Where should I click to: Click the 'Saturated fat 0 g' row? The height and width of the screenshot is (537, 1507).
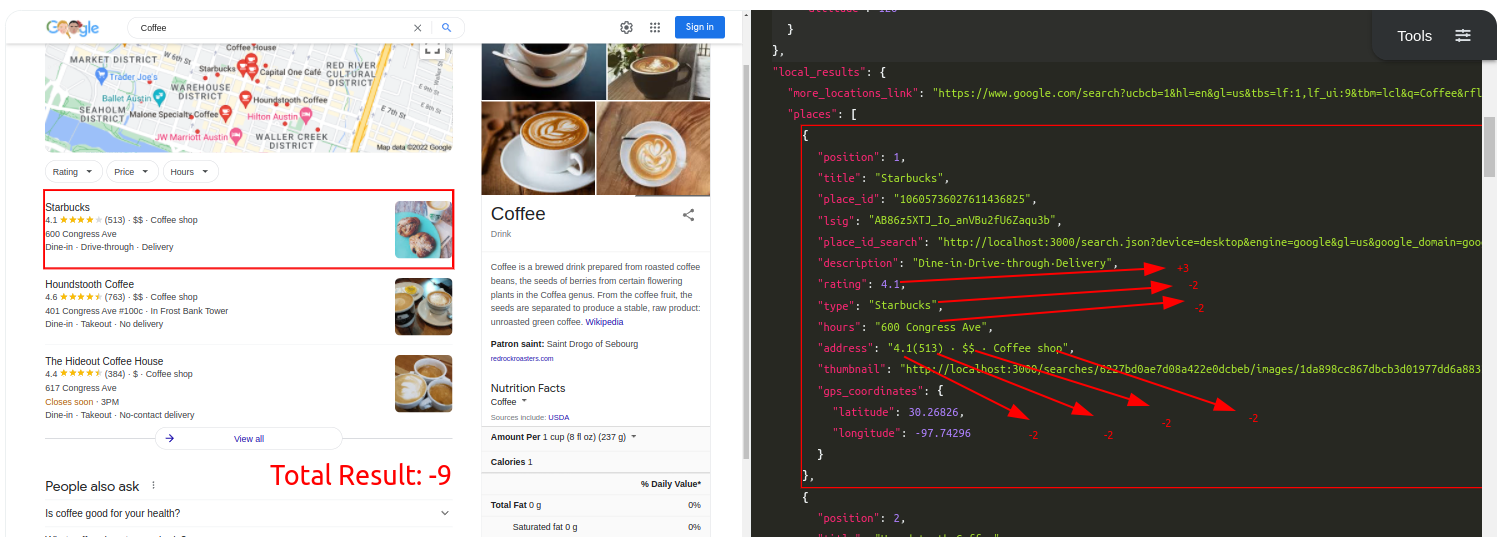tap(596, 527)
